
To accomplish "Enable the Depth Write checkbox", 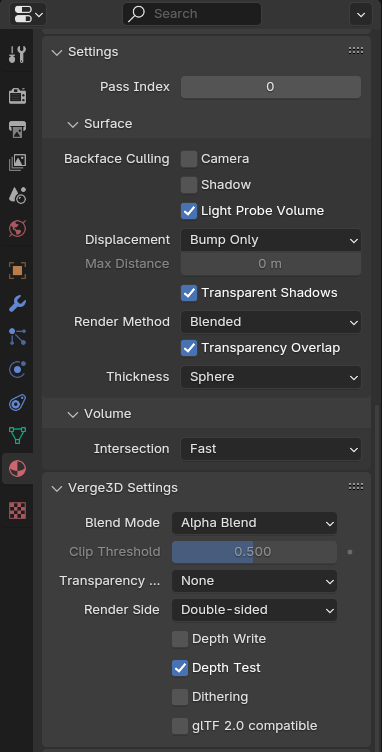I will click(180, 639).
